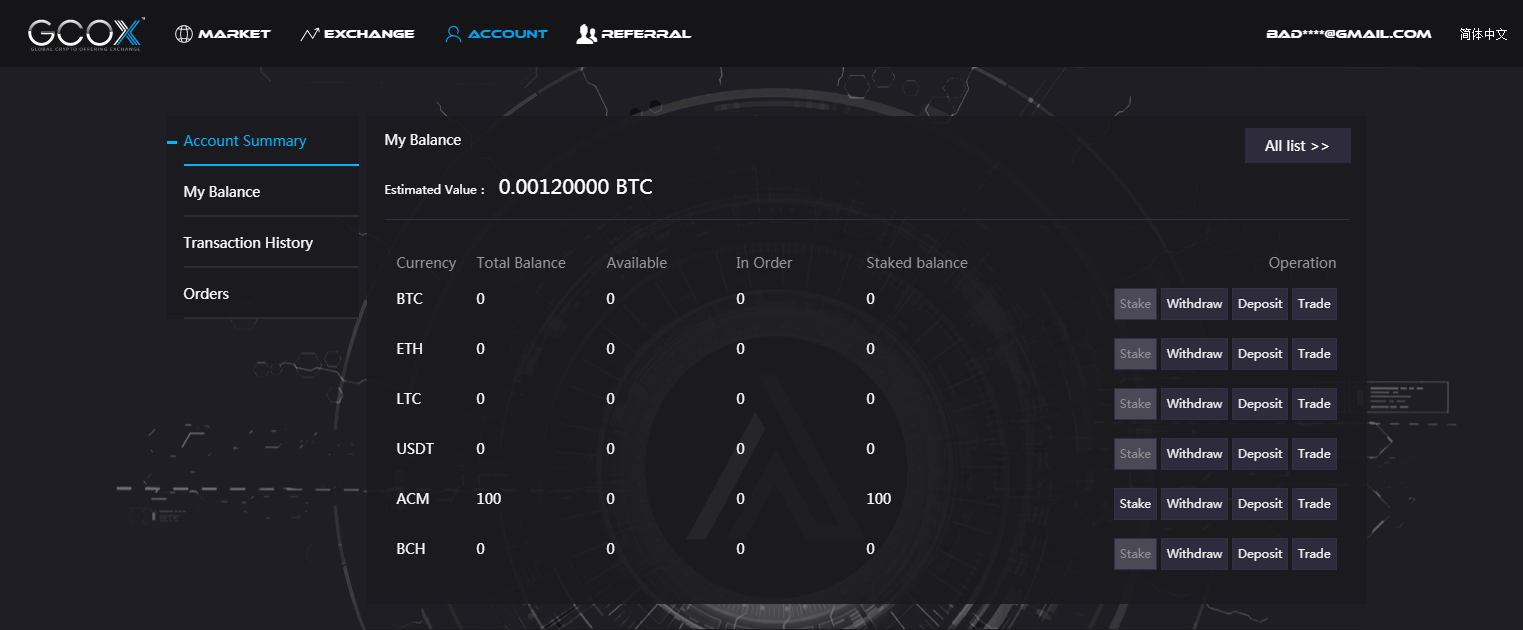Click Deposit for ETH
The height and width of the screenshot is (630, 1523).
(x=1260, y=354)
